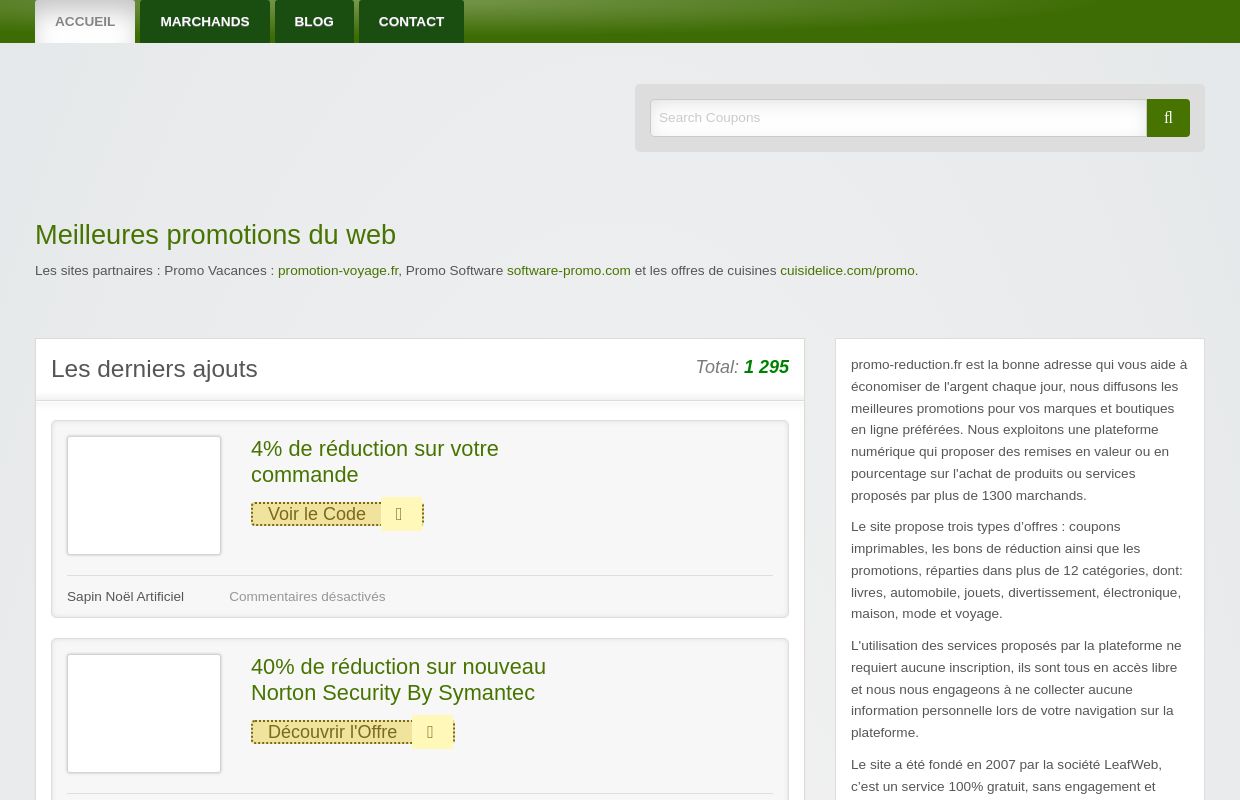Click the Norton coupon thumbnail
This screenshot has width=1240, height=800.
[x=144, y=713]
